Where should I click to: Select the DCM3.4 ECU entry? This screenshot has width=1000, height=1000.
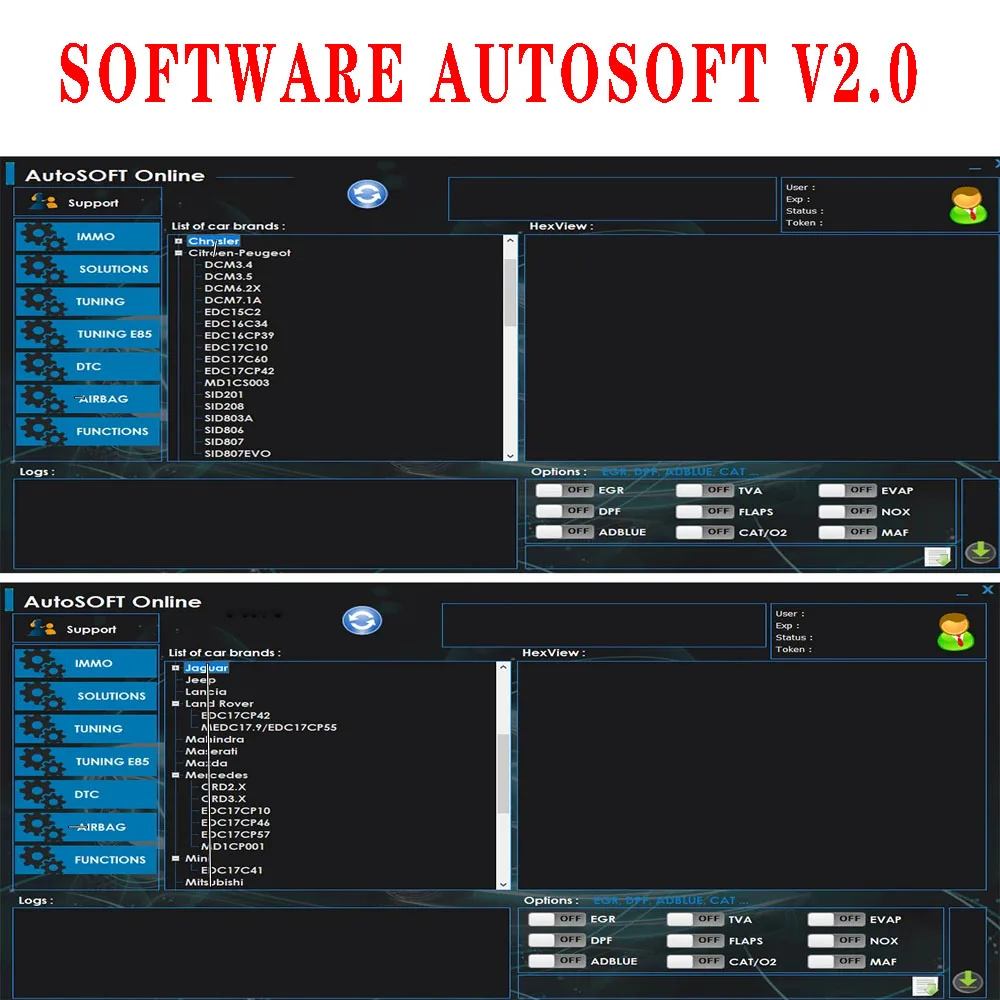(228, 265)
